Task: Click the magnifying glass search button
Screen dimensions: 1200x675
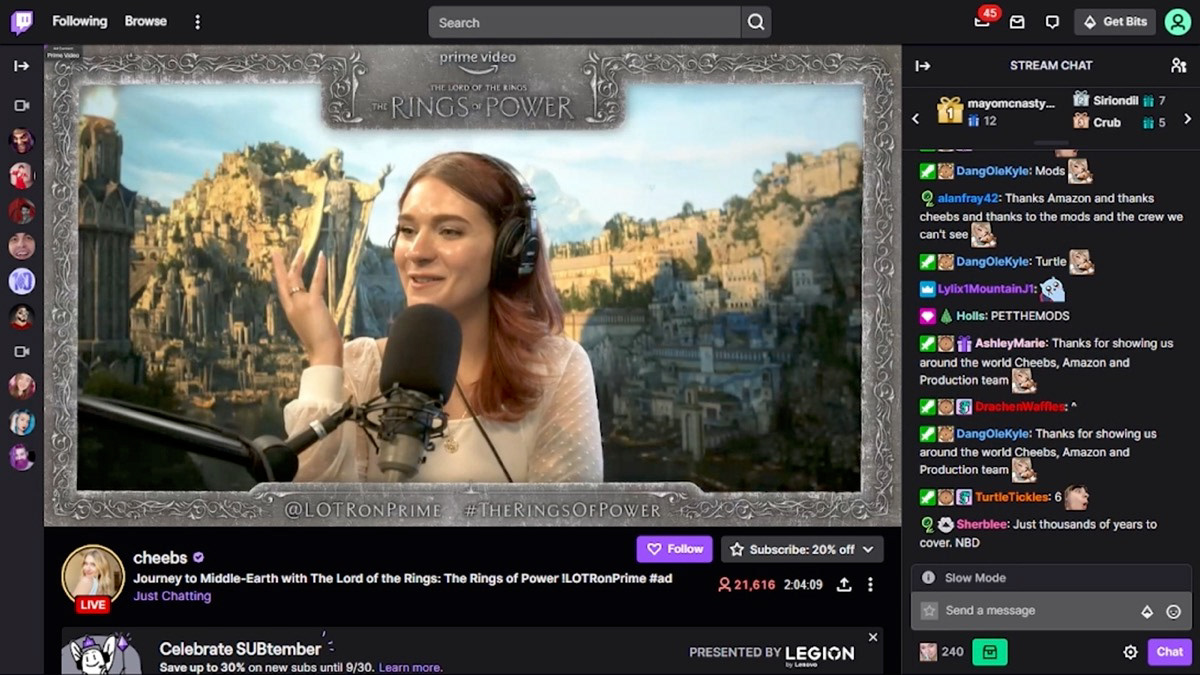Action: coord(756,22)
